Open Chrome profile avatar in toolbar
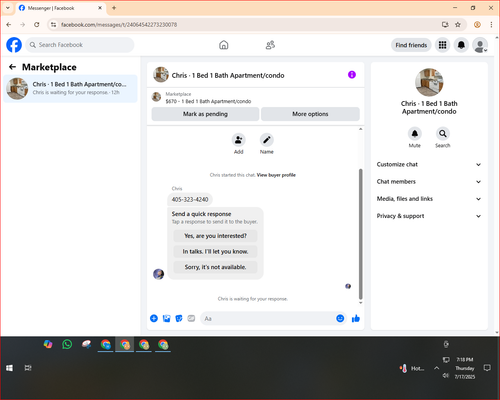Image resolution: width=500 pixels, height=400 pixels. [477, 24]
